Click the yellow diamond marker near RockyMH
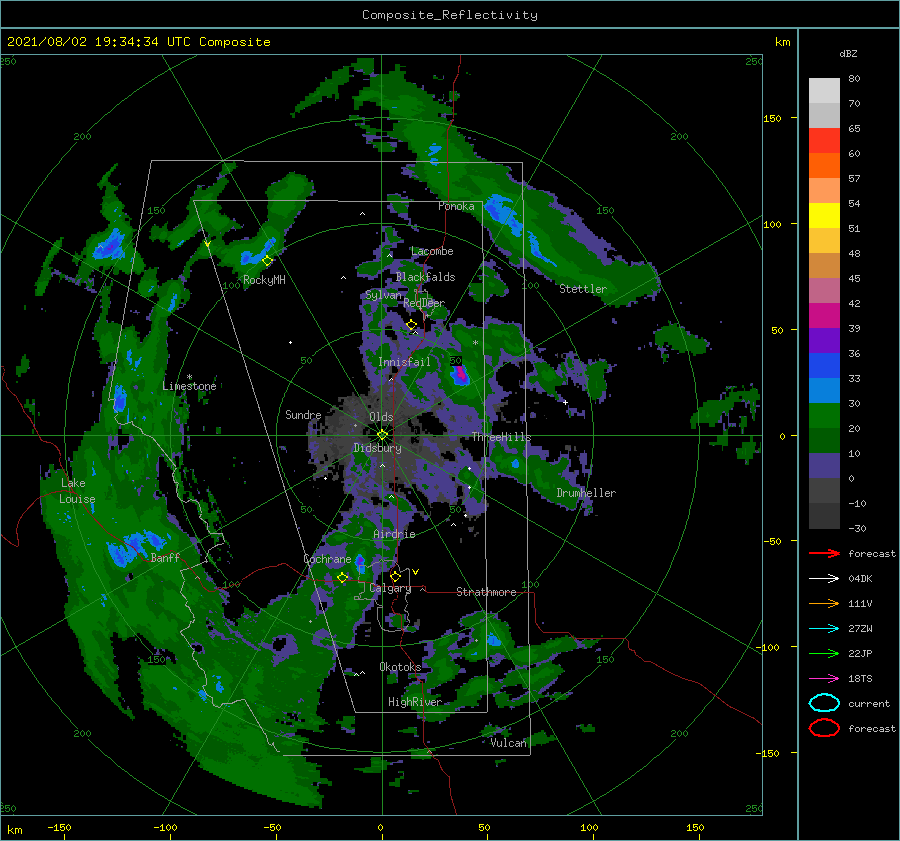The image size is (900, 841). point(267,261)
